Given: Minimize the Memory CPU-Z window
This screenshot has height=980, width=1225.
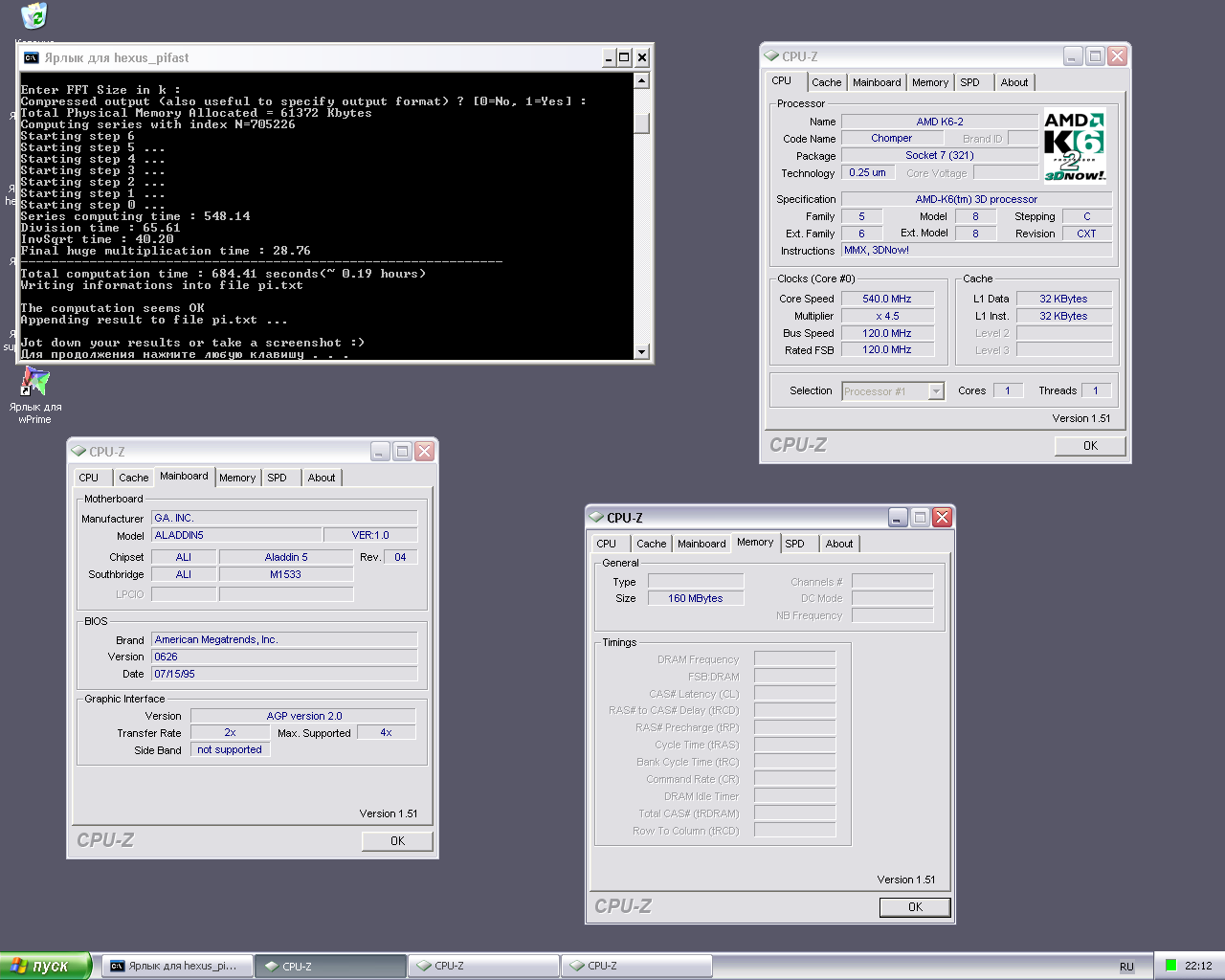Looking at the screenshot, I should coord(898,517).
